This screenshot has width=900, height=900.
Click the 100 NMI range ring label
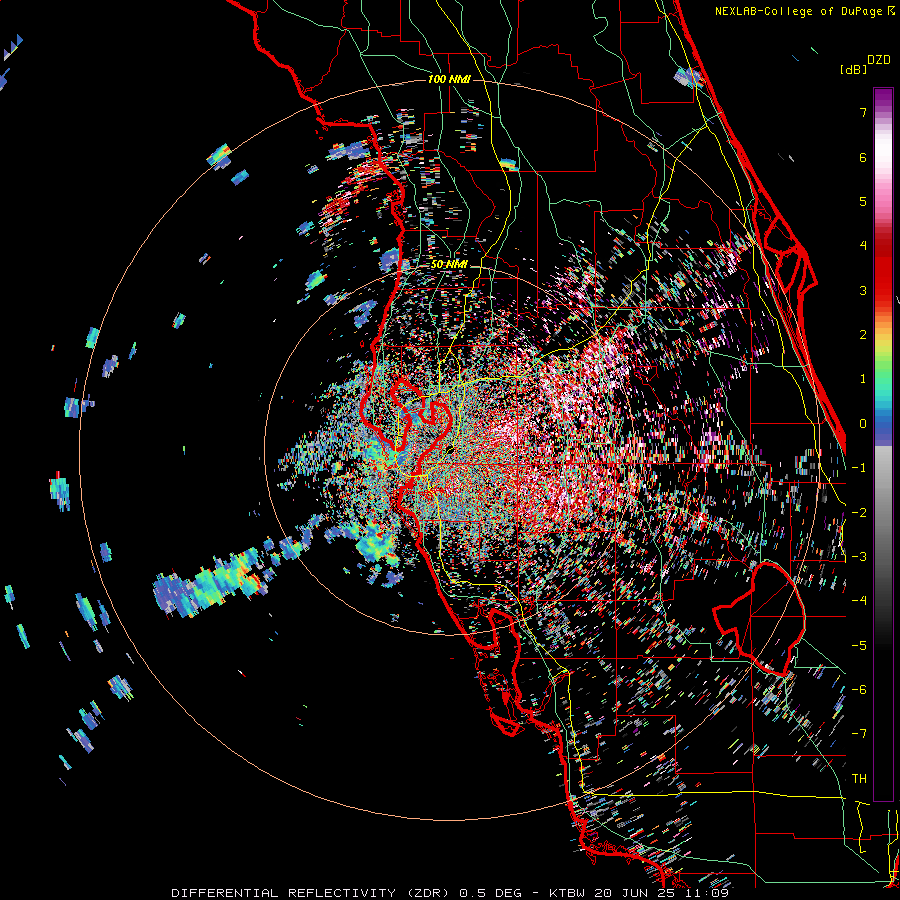pos(449,79)
